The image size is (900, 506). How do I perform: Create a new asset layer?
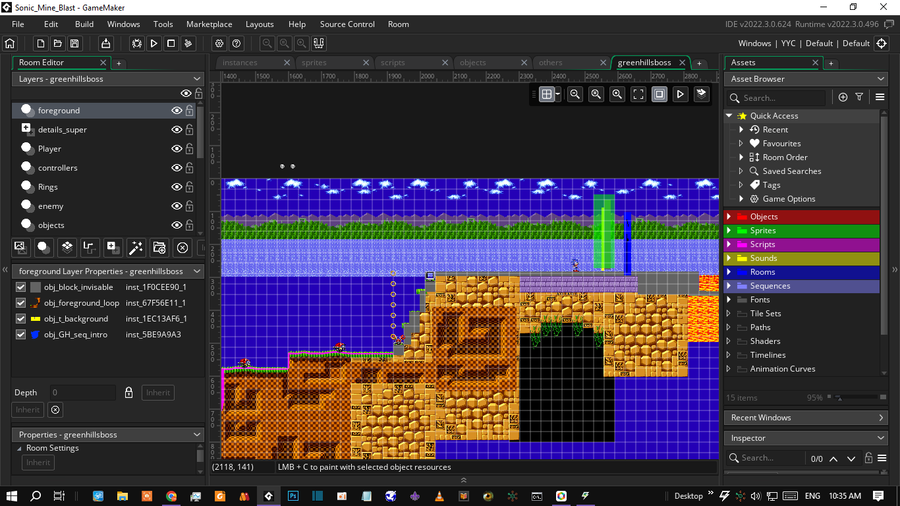pos(112,248)
